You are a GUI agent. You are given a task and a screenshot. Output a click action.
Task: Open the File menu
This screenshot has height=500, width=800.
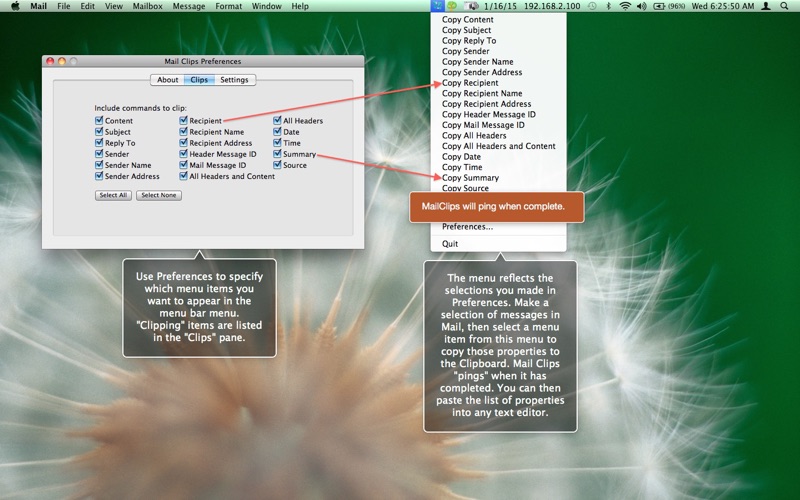(x=64, y=6)
